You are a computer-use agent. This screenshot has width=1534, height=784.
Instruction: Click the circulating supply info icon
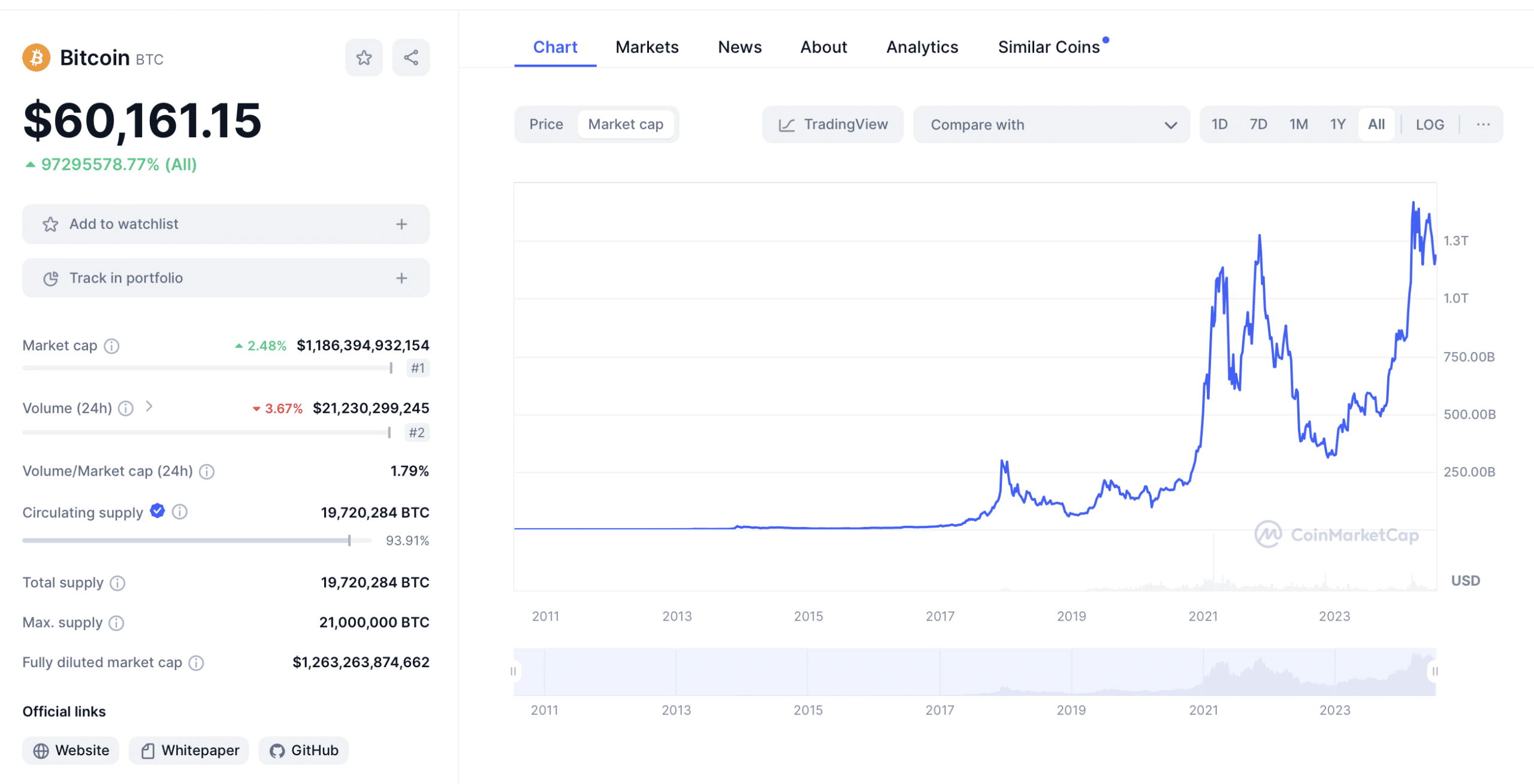(x=178, y=511)
